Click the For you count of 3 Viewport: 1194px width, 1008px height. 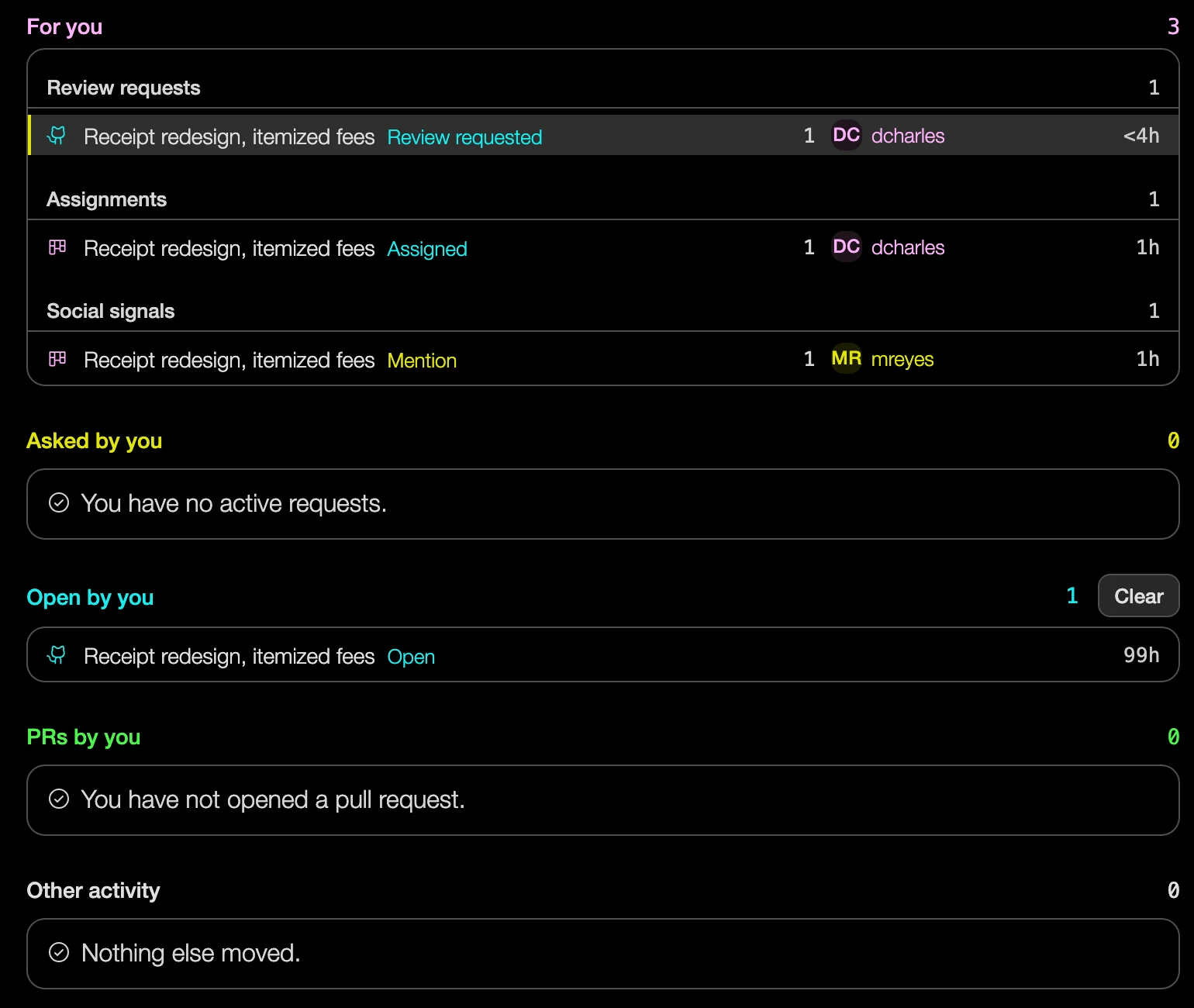click(1173, 27)
